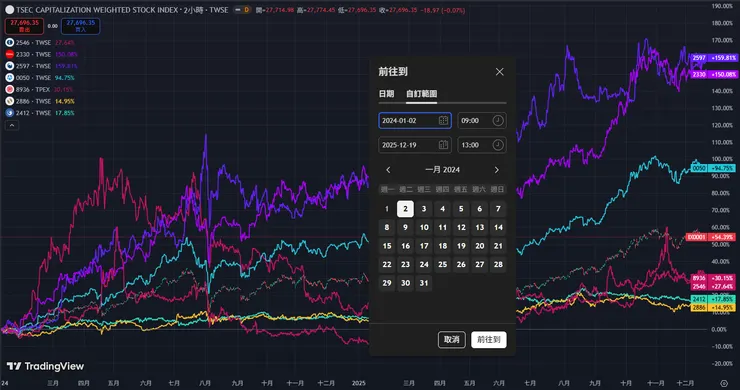Viewport: 740px width, 390px height.
Task: Go to previous month in calendar
Action: 388,170
